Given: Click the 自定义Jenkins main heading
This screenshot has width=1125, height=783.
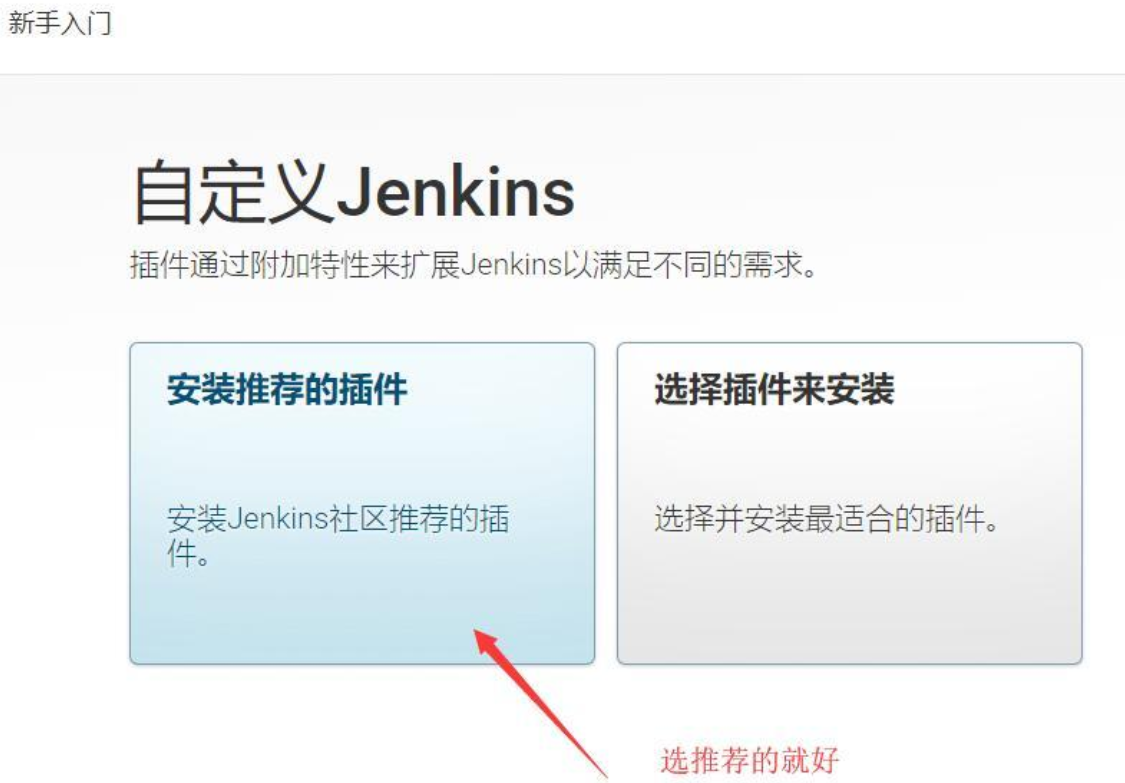Looking at the screenshot, I should pos(354,192).
